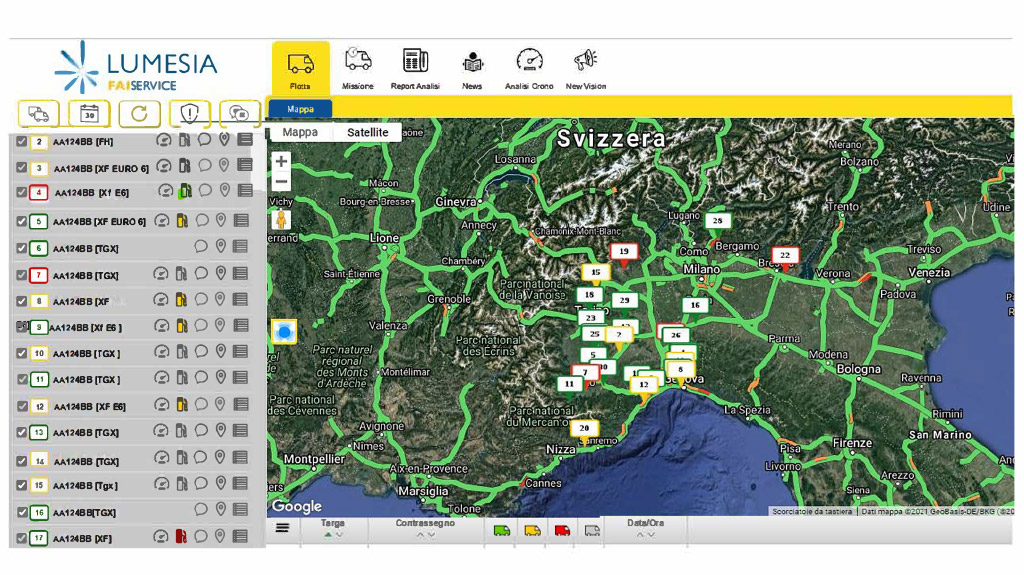The height and width of the screenshot is (575, 1024).
Task: Sort Targa column descending
Action: tap(338, 535)
